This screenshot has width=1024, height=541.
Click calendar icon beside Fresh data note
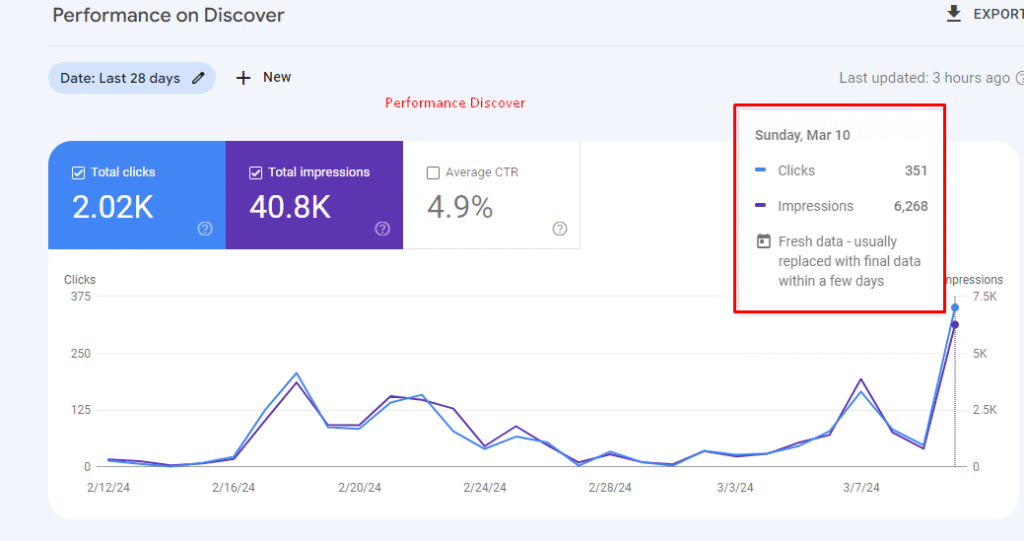click(x=764, y=242)
